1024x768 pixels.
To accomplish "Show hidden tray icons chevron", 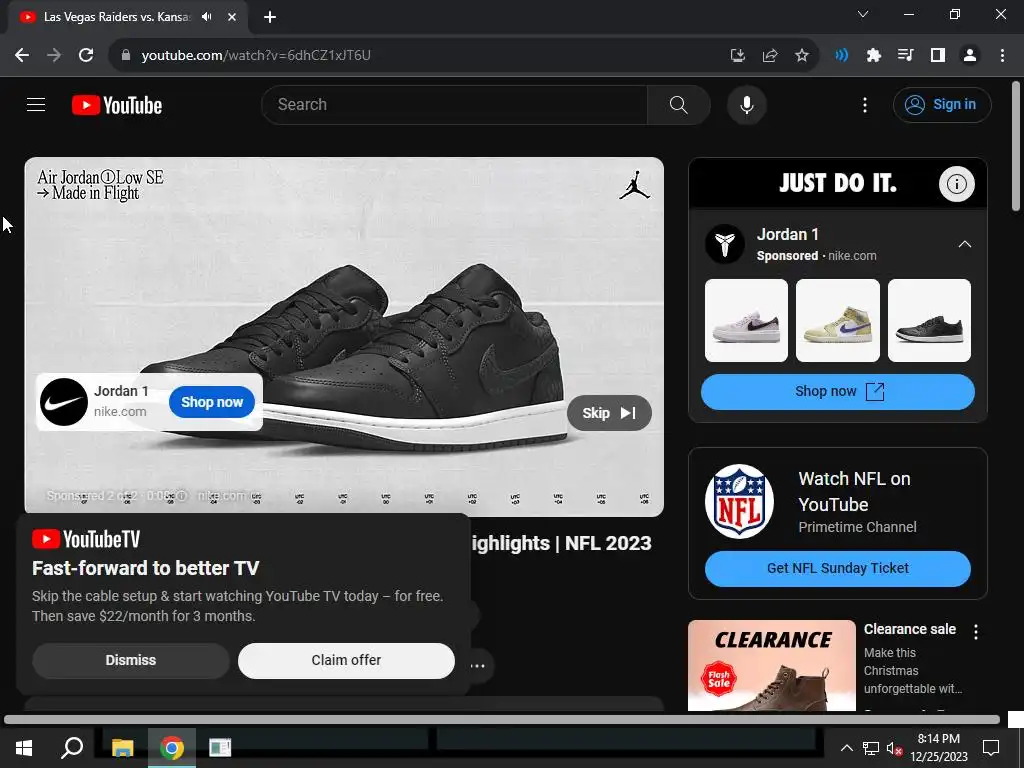I will pos(846,748).
